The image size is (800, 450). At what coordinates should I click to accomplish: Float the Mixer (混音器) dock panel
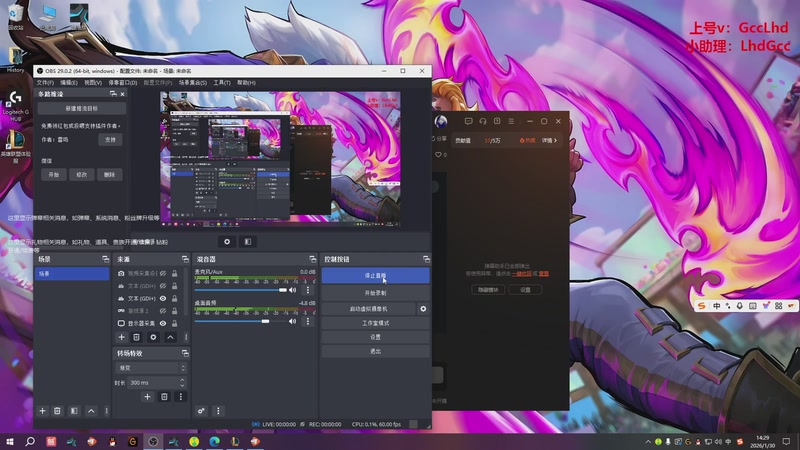click(x=313, y=259)
